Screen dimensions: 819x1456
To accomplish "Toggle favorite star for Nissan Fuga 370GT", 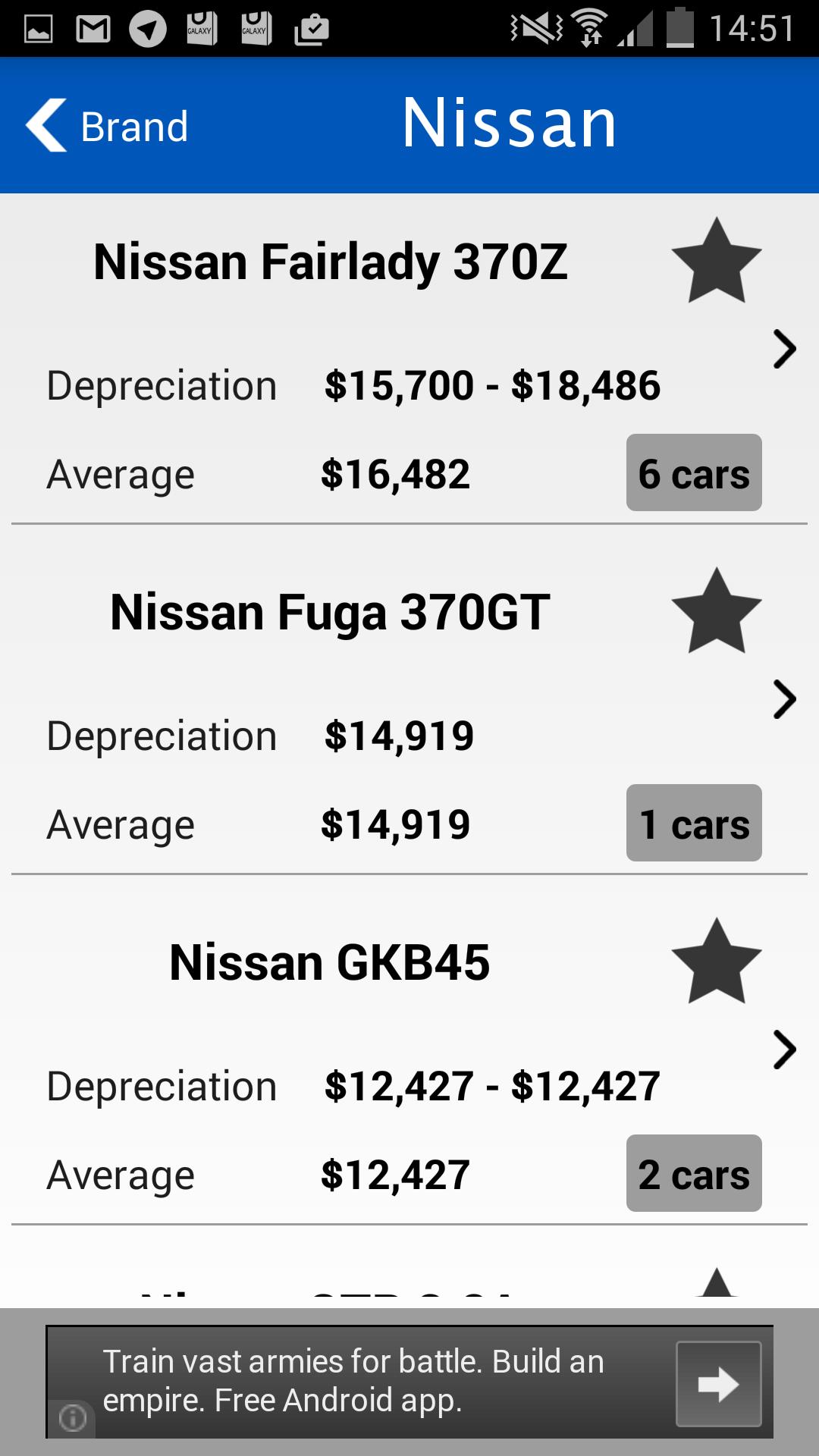I will (716, 611).
